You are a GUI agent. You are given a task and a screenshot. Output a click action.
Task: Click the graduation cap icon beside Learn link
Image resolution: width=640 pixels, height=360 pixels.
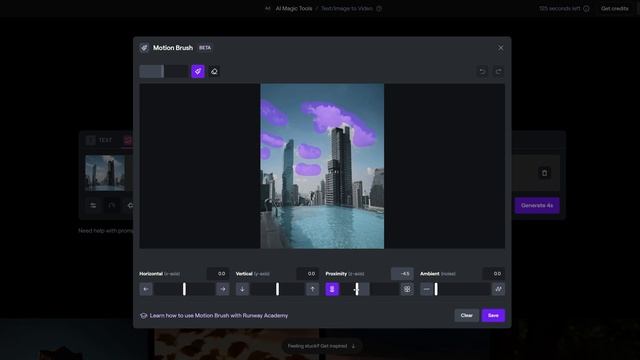(144, 316)
